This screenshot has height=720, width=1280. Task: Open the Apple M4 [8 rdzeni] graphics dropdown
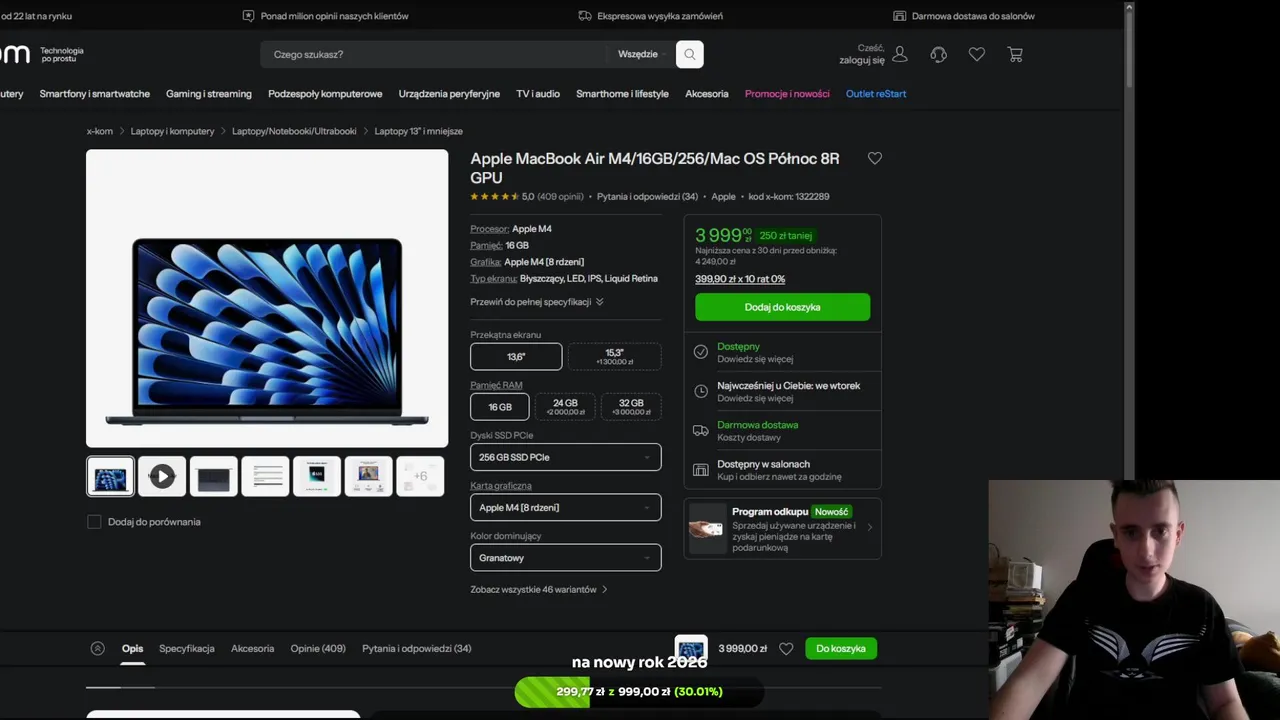[566, 507]
